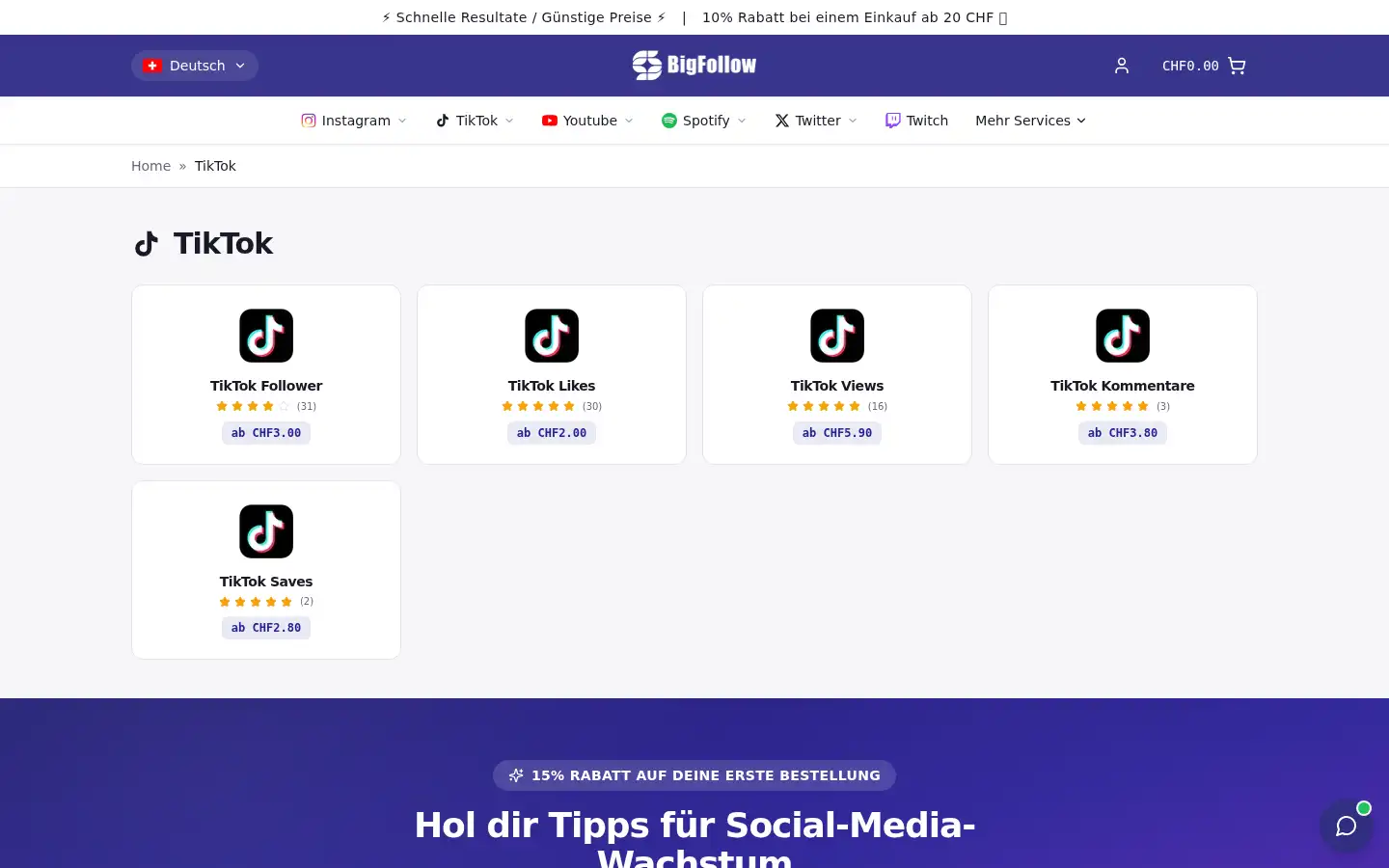This screenshot has width=1389, height=868.
Task: Click the TikTok Kommentare star rating
Action: [x=1112, y=406]
